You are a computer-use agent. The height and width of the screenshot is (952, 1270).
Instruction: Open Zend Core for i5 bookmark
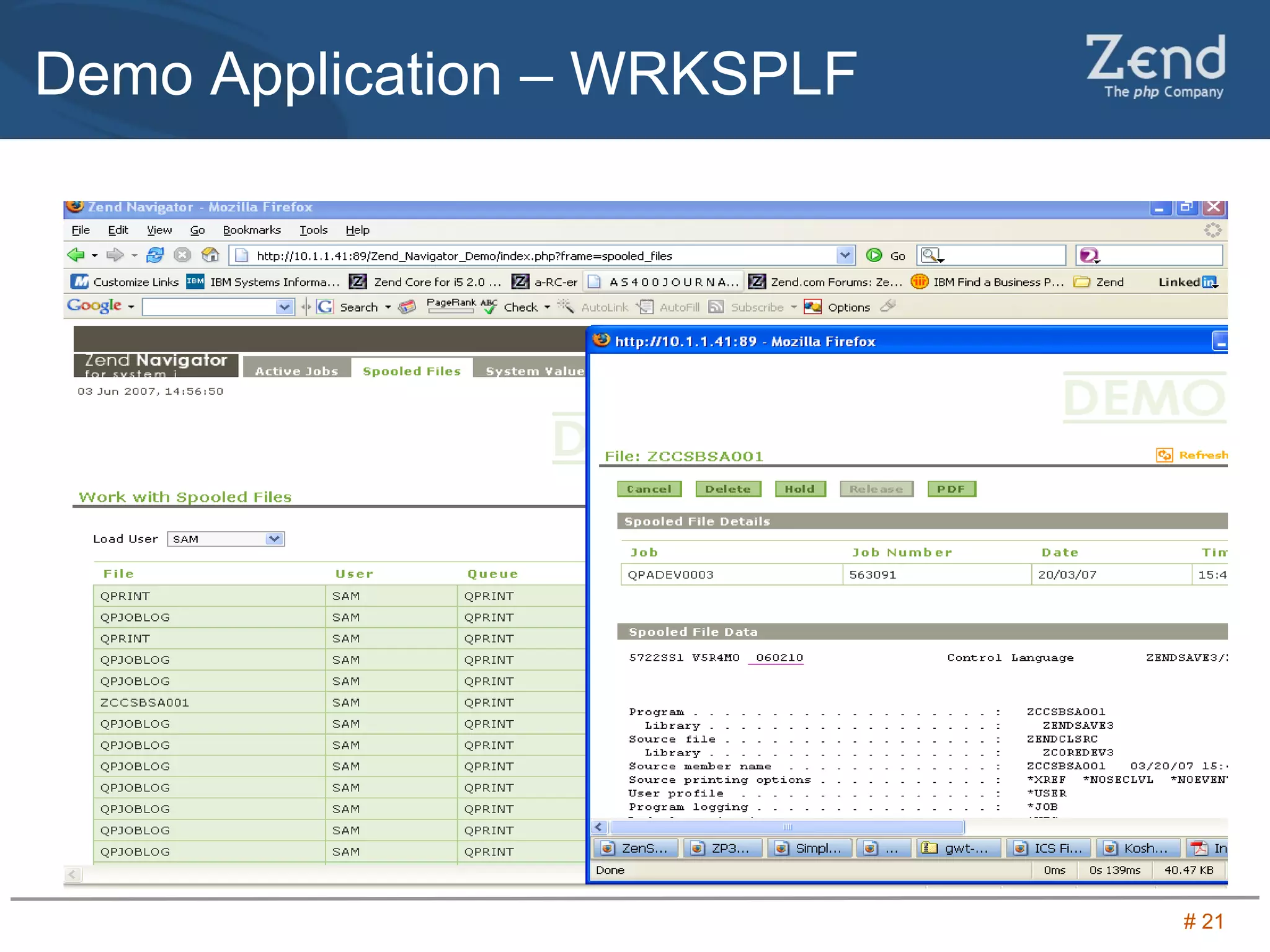click(x=425, y=282)
